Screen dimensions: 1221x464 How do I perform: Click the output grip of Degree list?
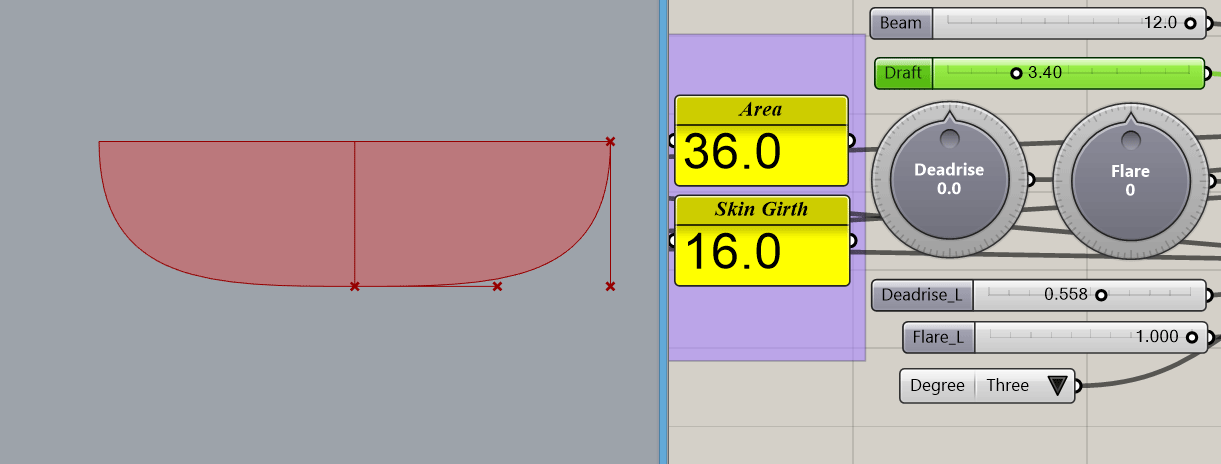point(1078,386)
